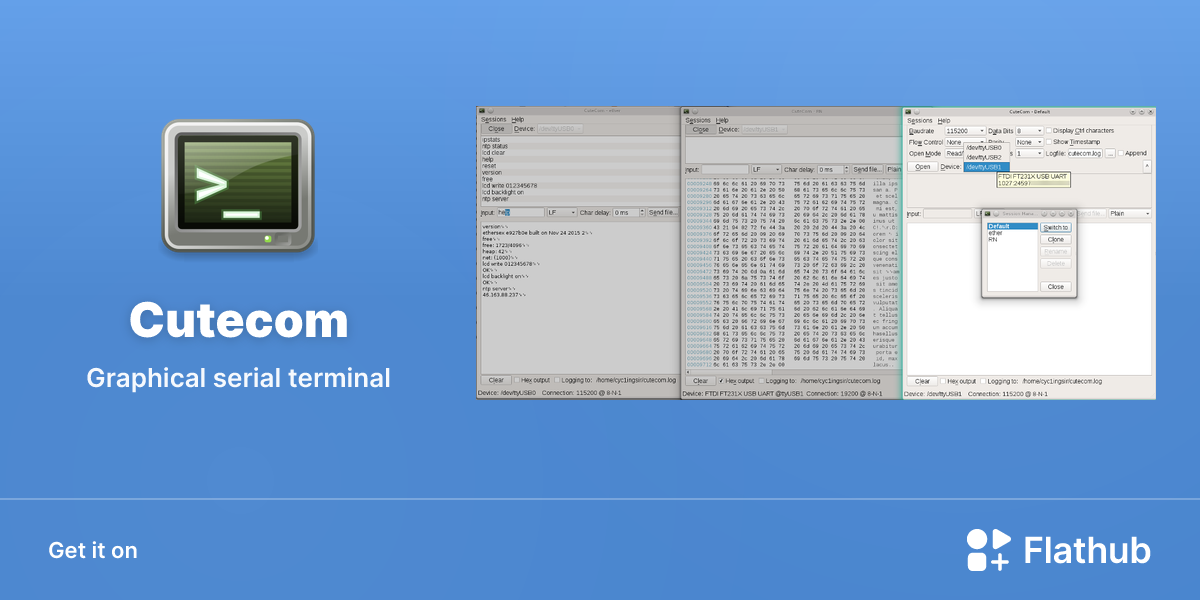Viewport: 1200px width, 600px height.
Task: Open the Help menu in the left window
Action: click(x=517, y=119)
